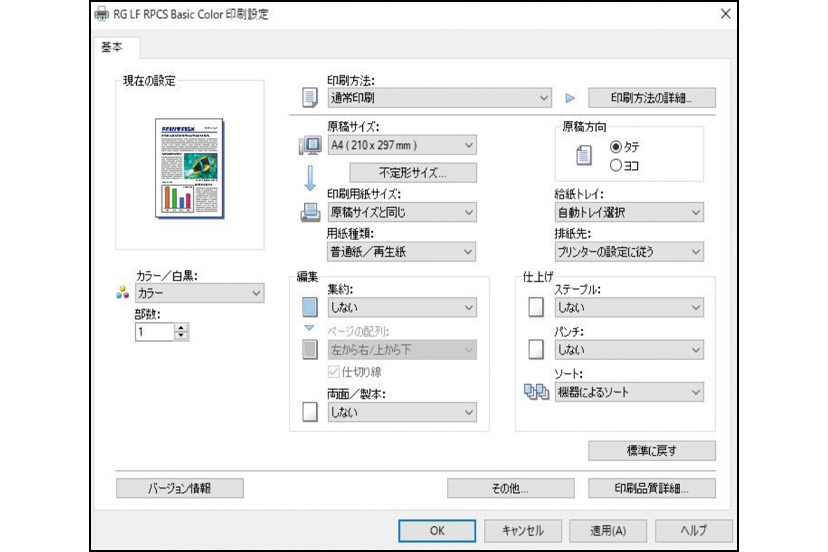
Task: Click the grey page layout icon beside ページの配列
Action: tap(310, 349)
